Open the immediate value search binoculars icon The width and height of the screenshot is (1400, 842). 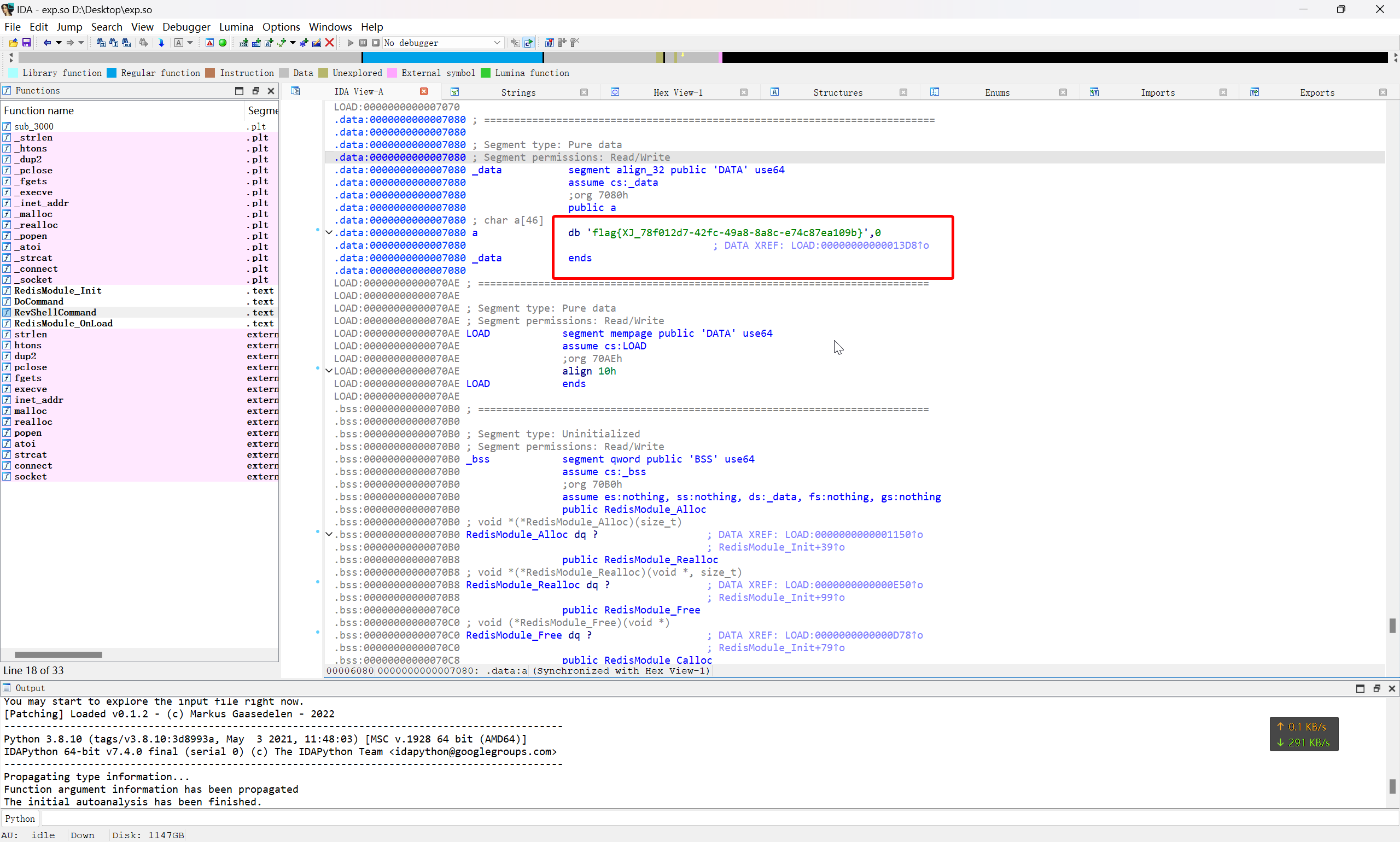click(101, 43)
